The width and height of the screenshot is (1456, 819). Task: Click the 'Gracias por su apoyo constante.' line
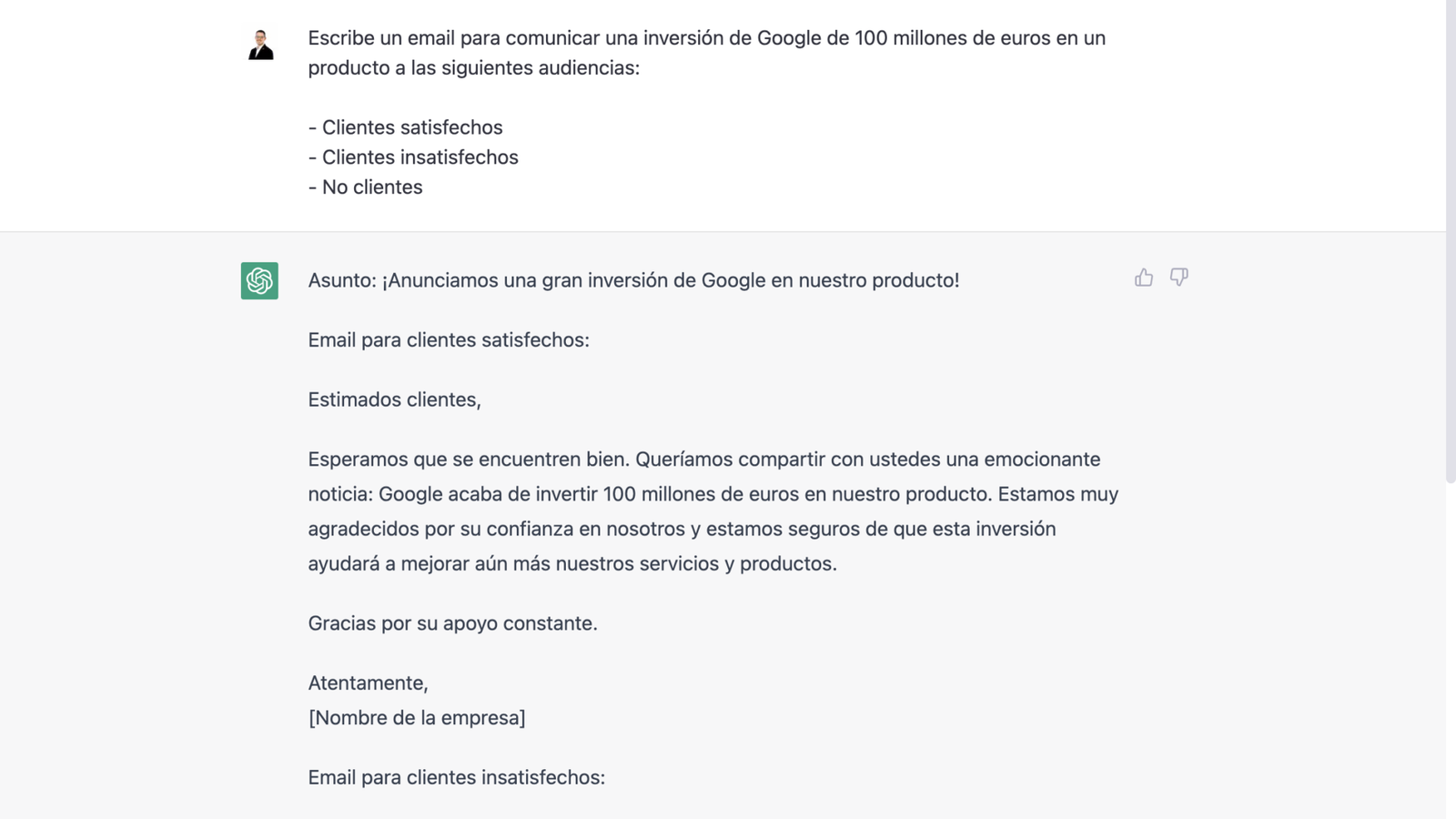452,623
